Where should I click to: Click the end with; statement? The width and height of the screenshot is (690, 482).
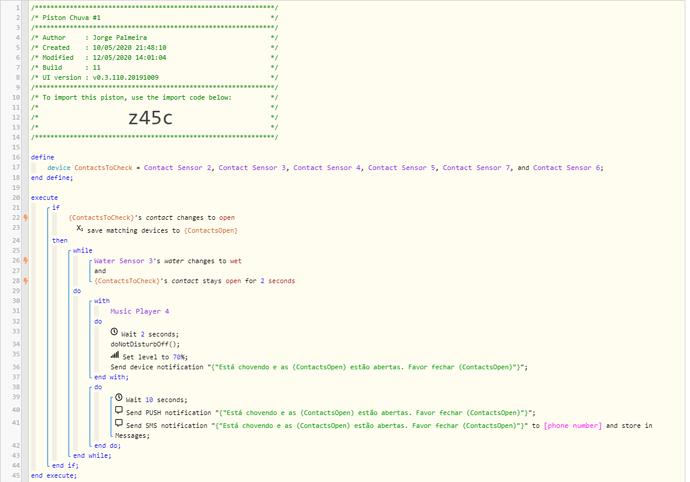[111, 377]
